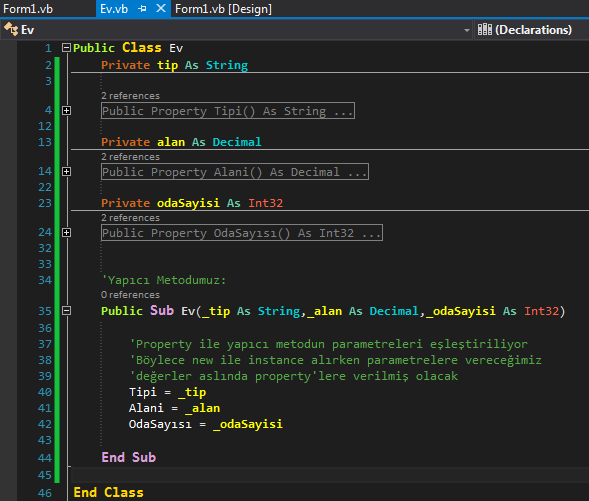Select the Ev.vb editor tab

click(x=114, y=9)
